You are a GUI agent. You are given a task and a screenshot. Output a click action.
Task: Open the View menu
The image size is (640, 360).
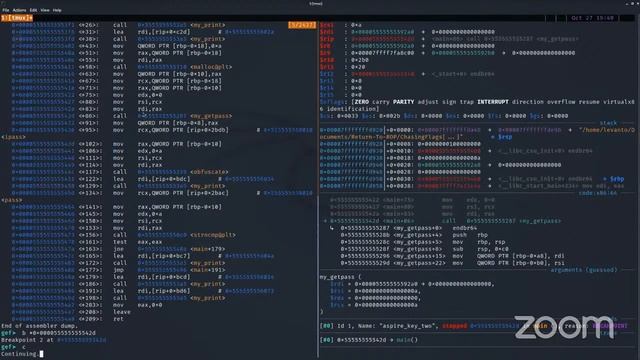click(45, 10)
